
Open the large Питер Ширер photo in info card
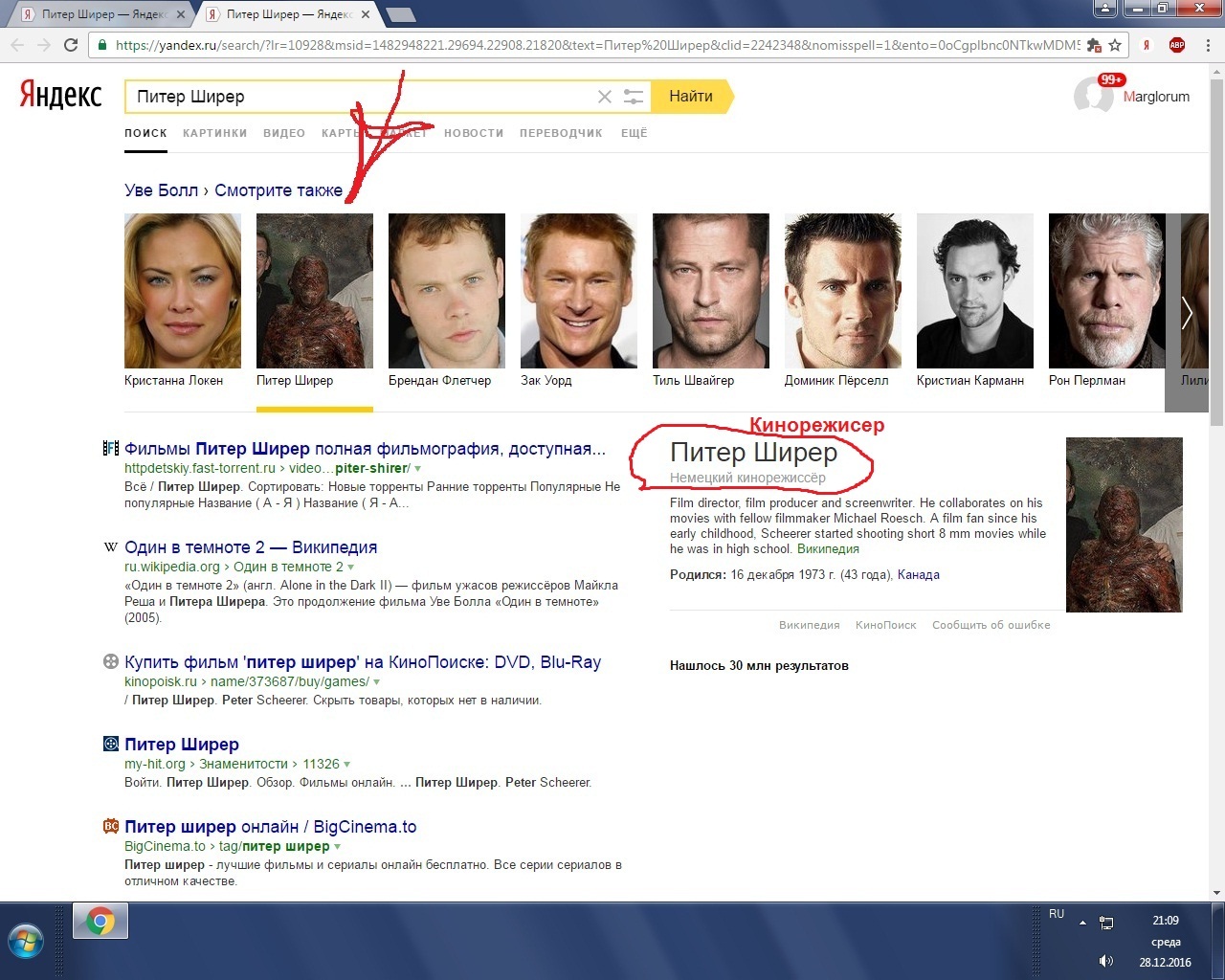1125,524
